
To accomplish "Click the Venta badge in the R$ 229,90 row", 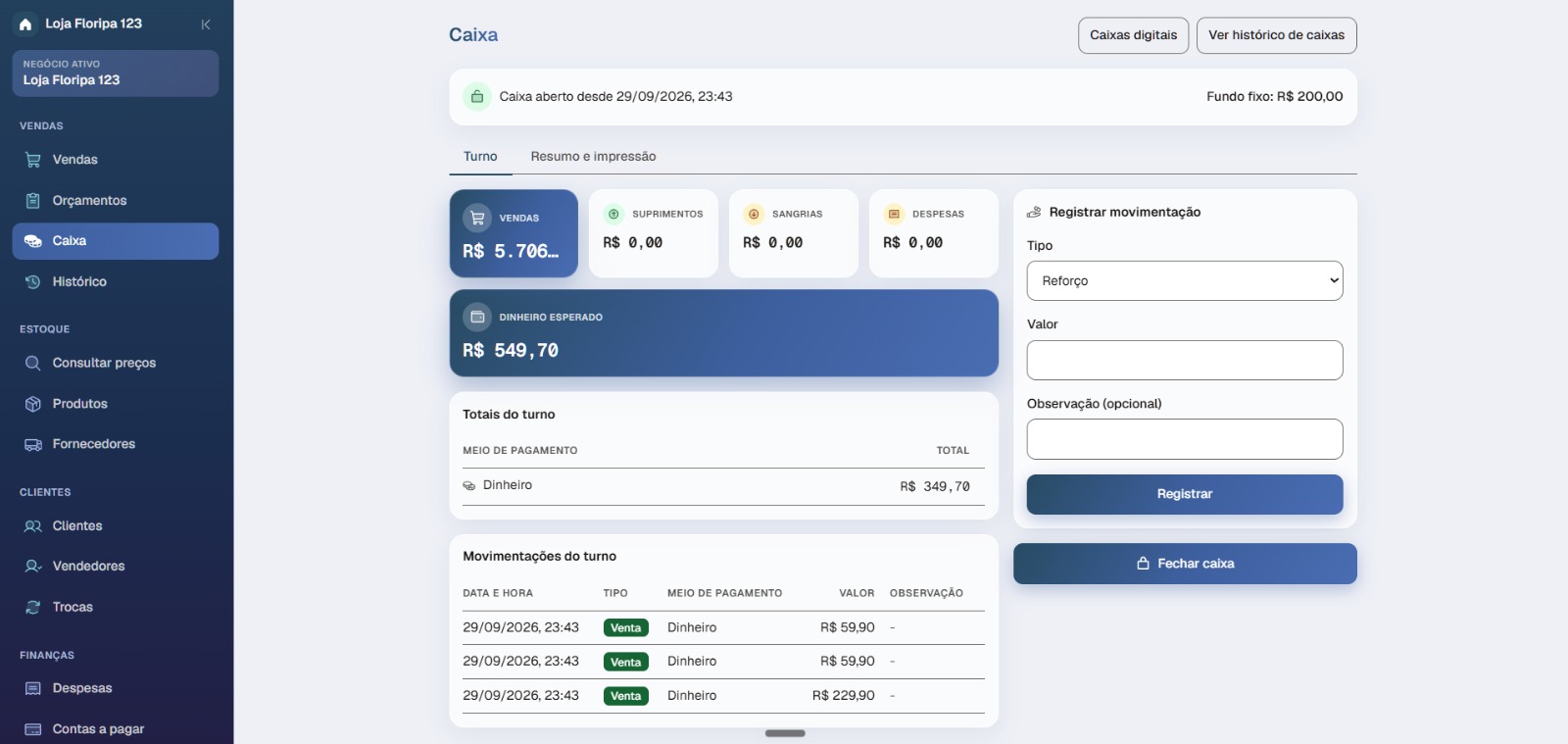I will pos(626,696).
